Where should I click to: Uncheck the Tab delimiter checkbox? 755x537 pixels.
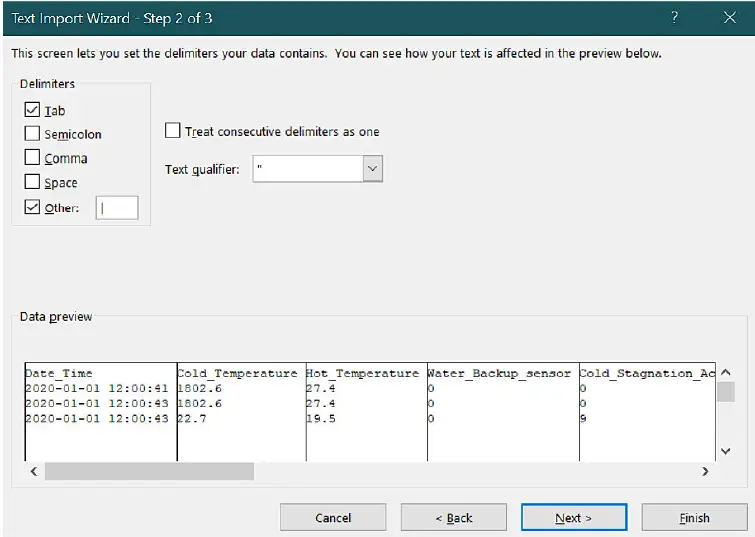tap(32, 109)
